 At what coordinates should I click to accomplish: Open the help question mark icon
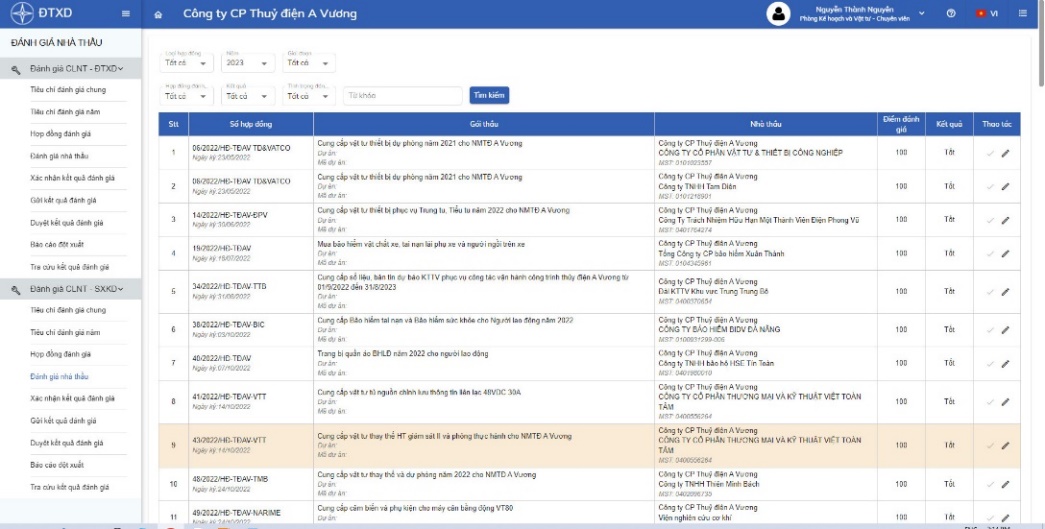951,14
